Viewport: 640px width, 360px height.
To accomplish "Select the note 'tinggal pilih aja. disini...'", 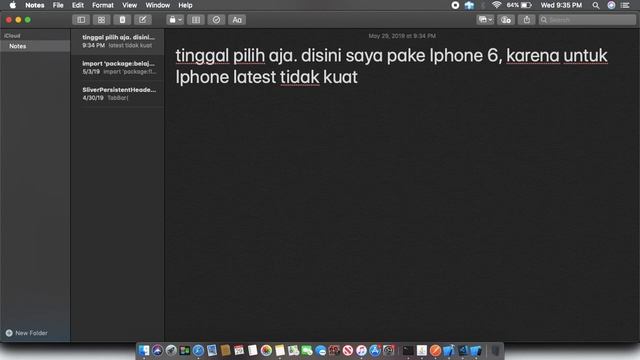I will pos(118,41).
